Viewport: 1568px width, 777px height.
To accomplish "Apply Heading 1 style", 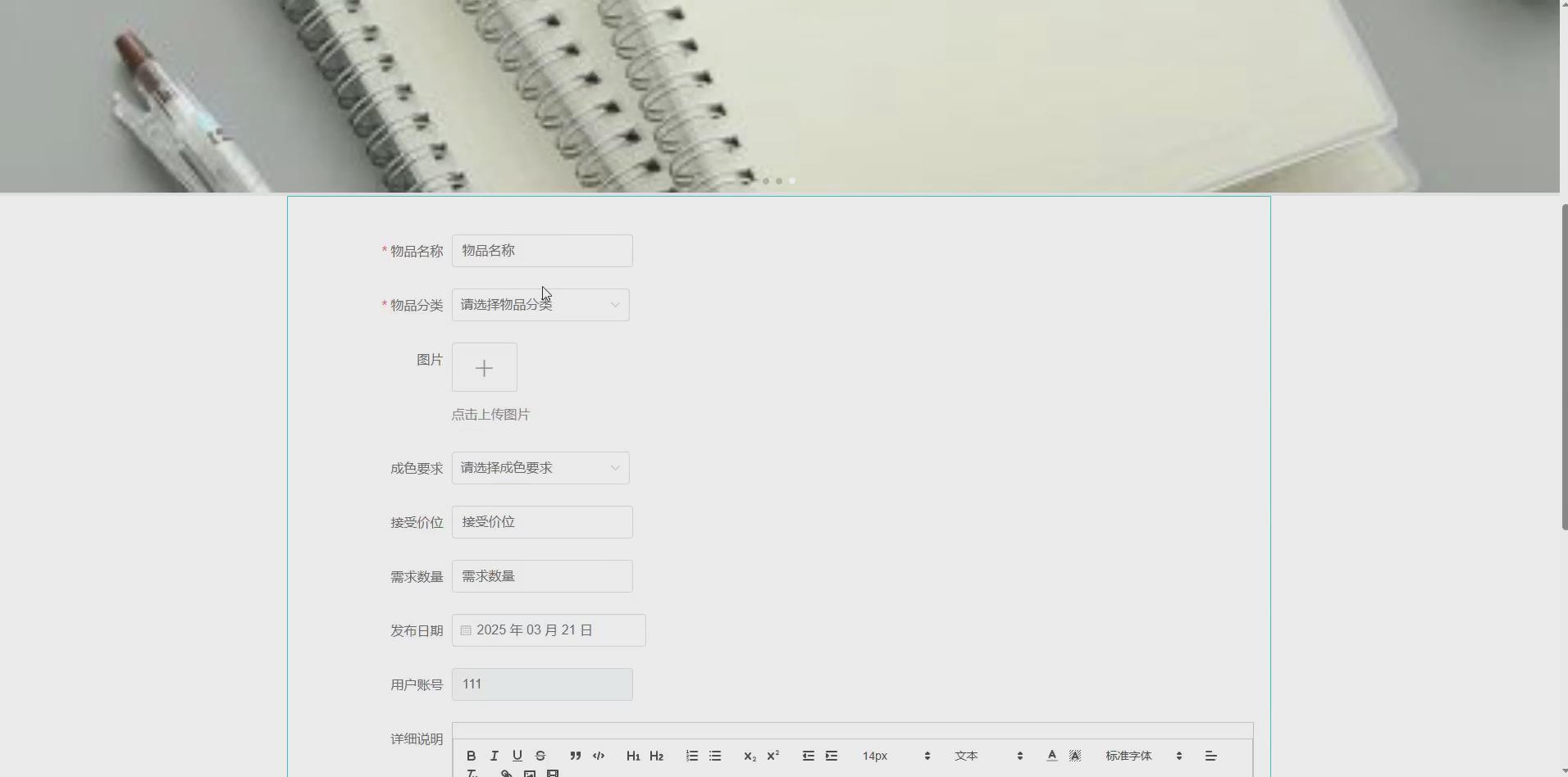I will point(633,756).
